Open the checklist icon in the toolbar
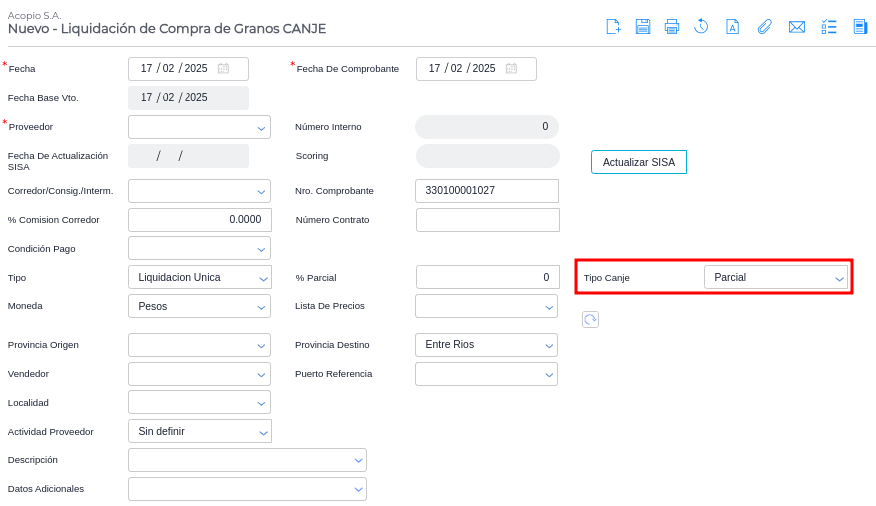The image size is (876, 506). point(829,27)
